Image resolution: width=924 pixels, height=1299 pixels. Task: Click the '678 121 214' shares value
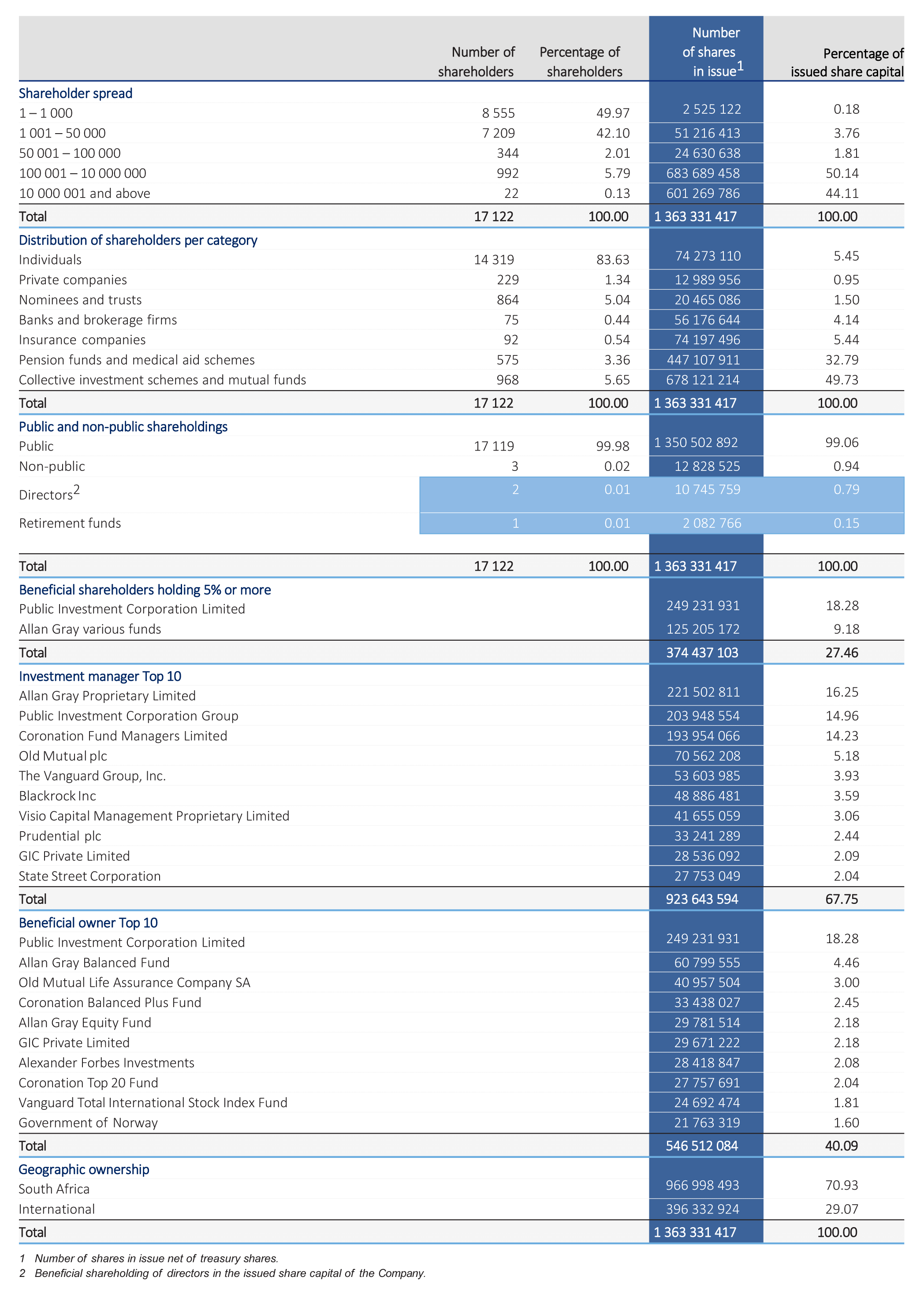tap(703, 380)
